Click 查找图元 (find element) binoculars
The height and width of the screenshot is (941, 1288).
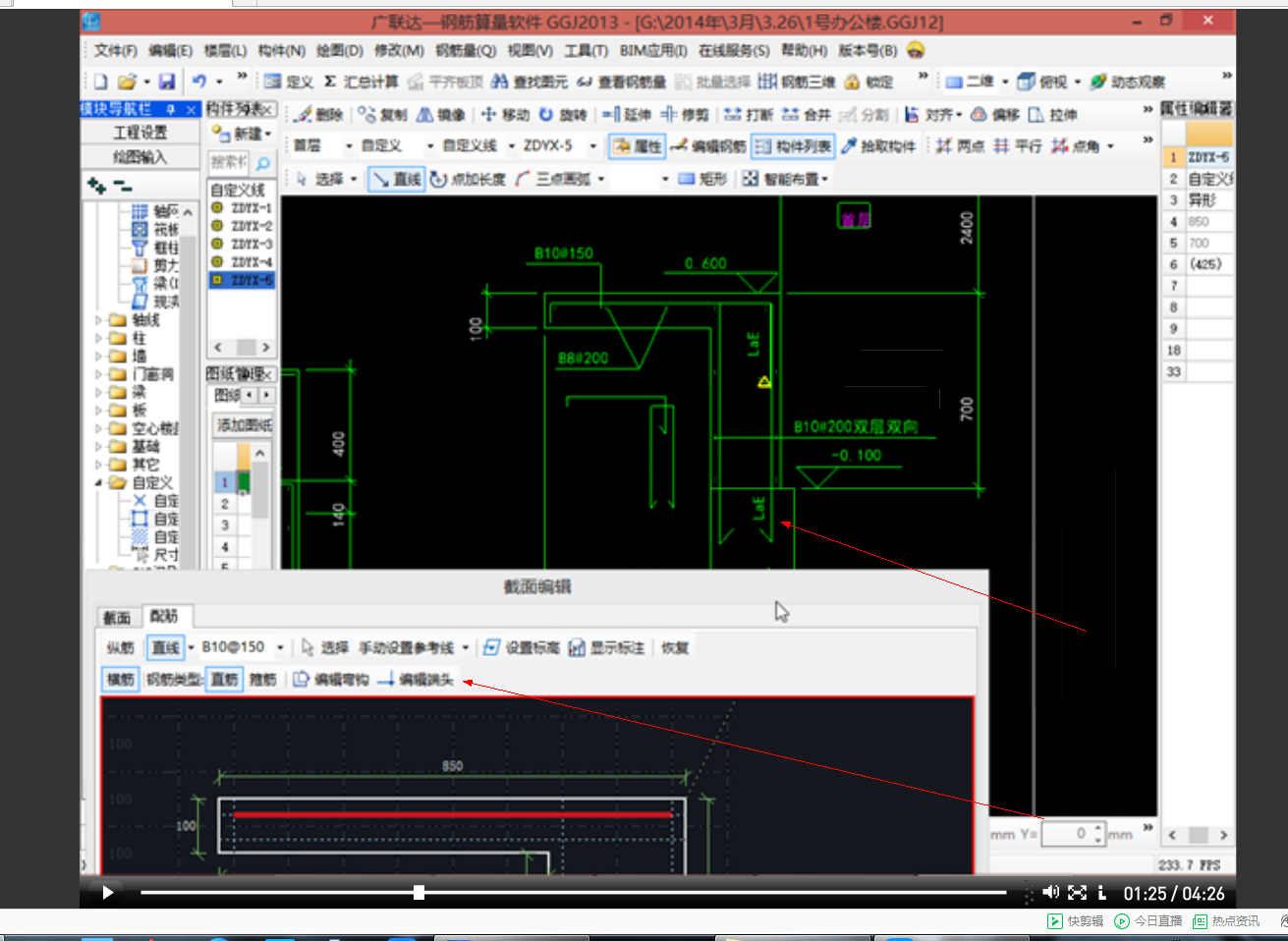click(x=529, y=82)
